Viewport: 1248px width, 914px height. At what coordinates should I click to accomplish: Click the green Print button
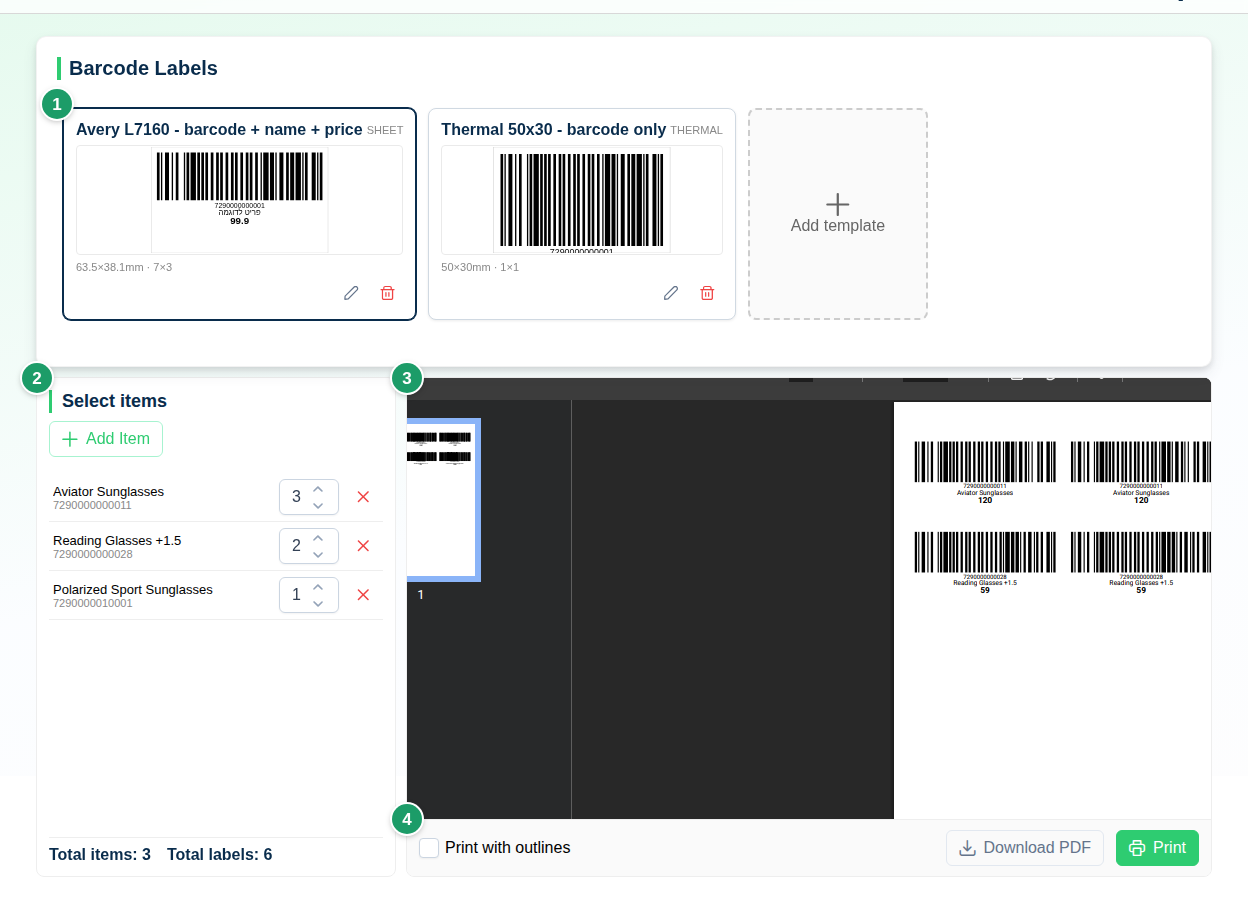click(1157, 848)
